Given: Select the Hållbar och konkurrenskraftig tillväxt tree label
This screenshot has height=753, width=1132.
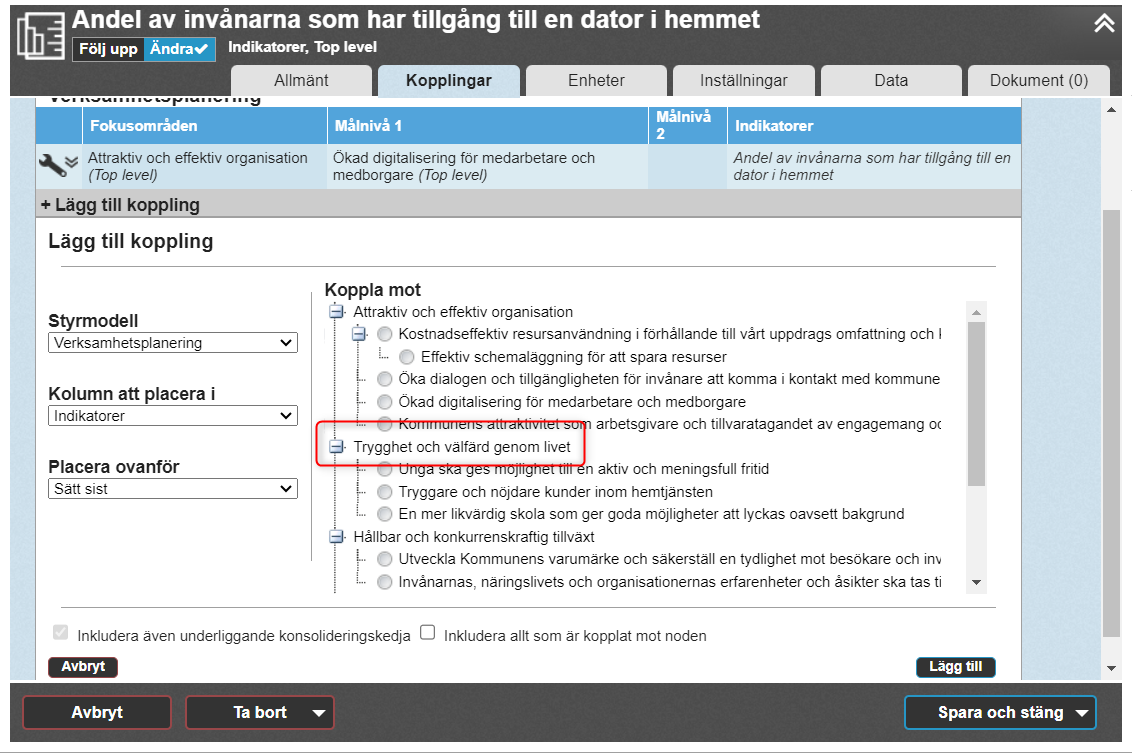Looking at the screenshot, I should point(474,536).
